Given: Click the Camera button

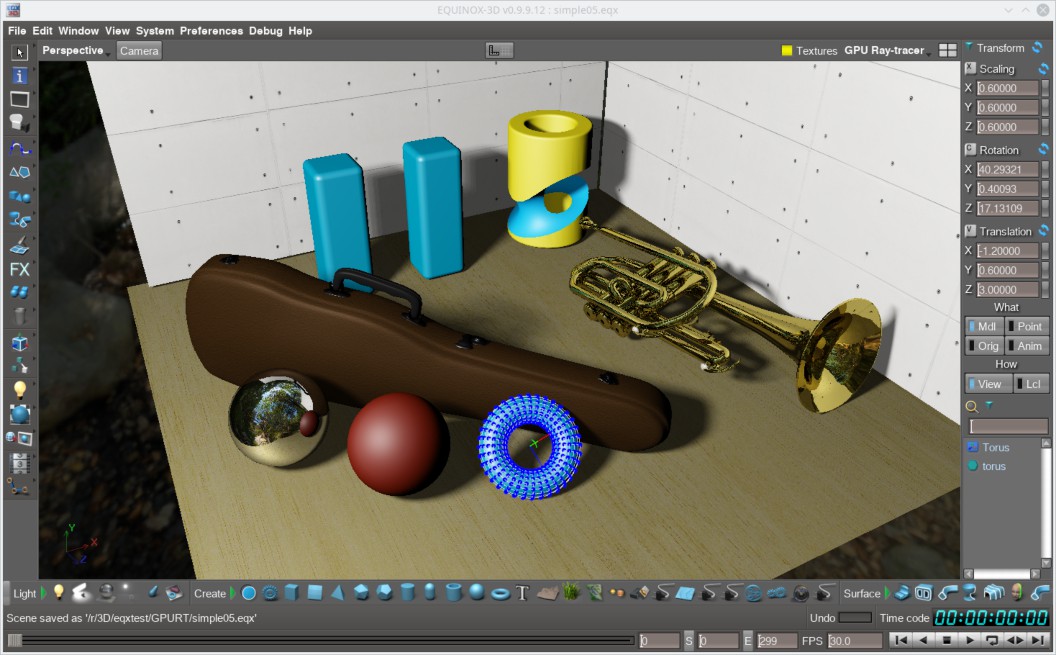Looking at the screenshot, I should 139,50.
